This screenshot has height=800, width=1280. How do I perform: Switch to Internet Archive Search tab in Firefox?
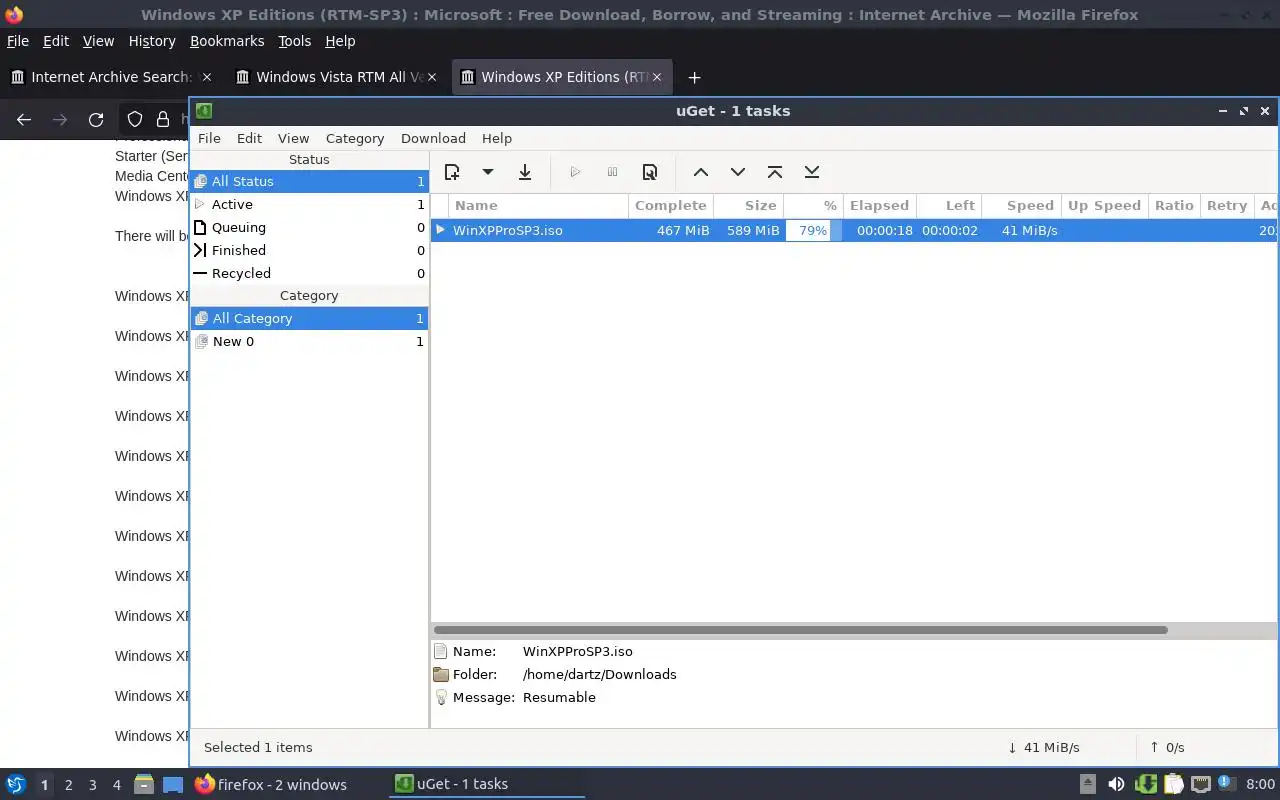coord(110,77)
